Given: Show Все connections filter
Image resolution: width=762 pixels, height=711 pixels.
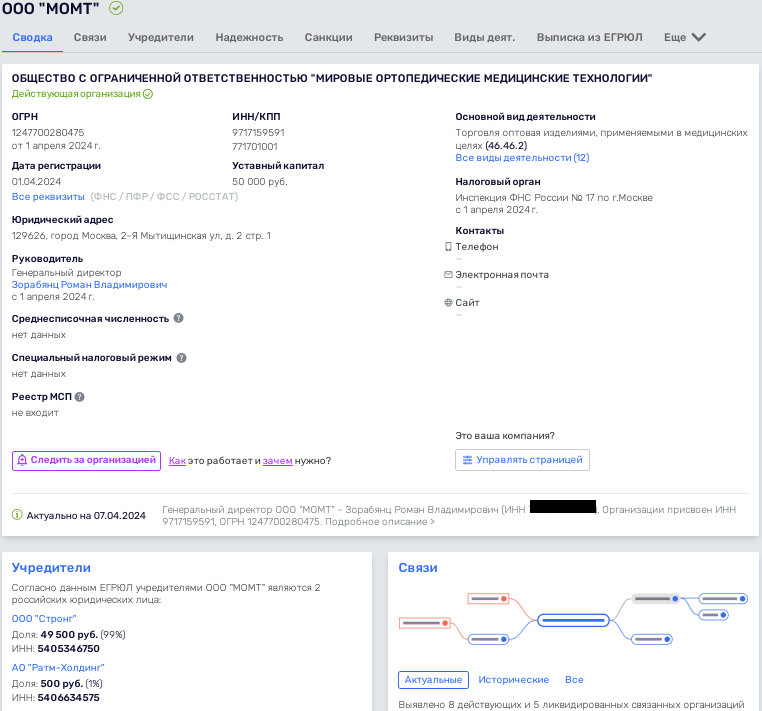Looking at the screenshot, I should [574, 680].
